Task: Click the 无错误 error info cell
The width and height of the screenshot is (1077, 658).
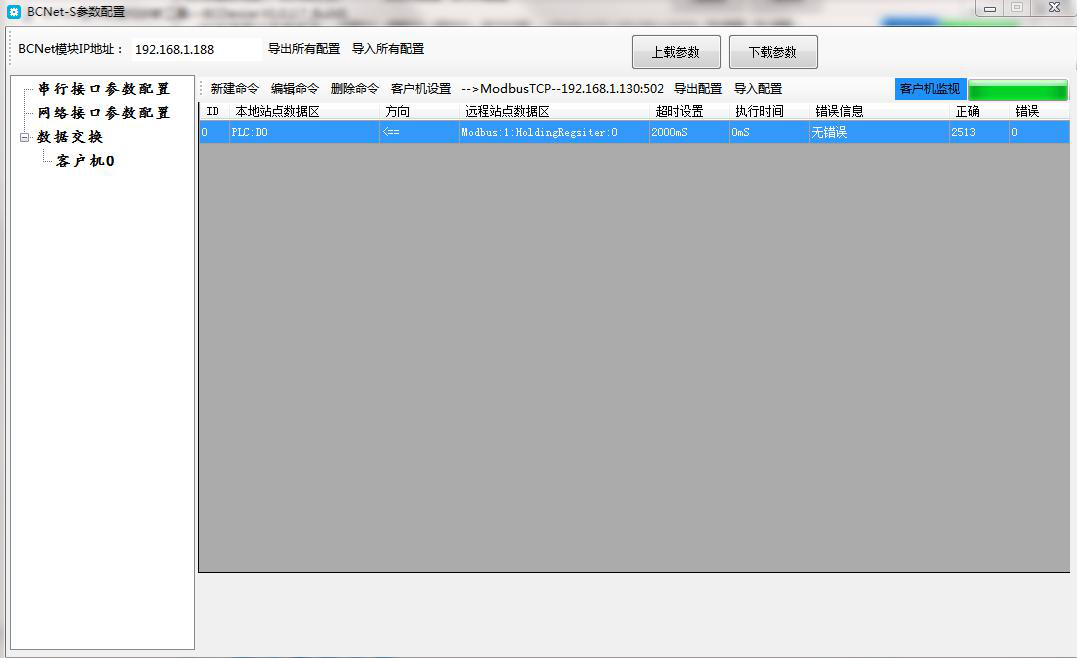Action: pyautogui.click(x=878, y=132)
